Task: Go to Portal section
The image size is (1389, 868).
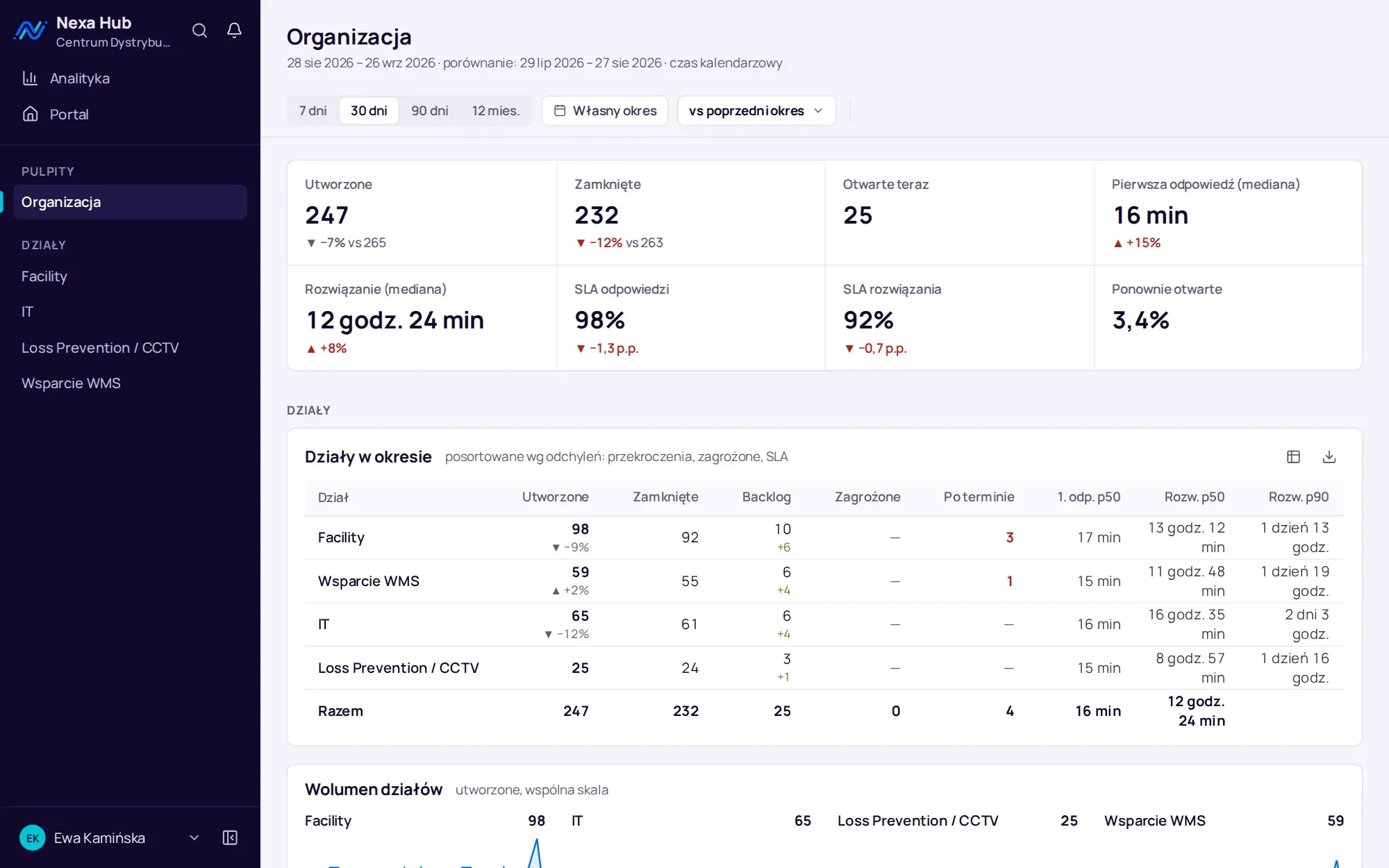Action: 130,114
